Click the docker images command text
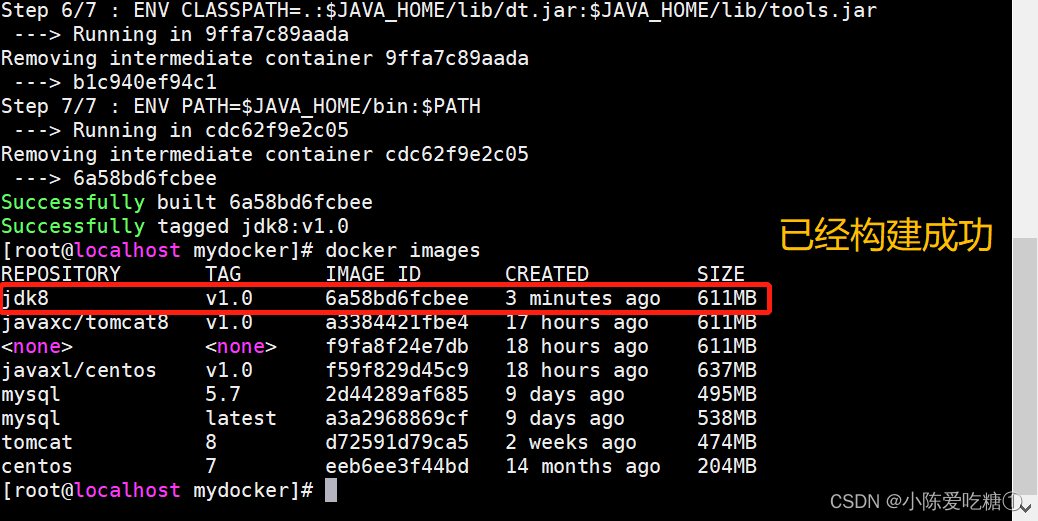This screenshot has height=521, width=1038. 402,250
